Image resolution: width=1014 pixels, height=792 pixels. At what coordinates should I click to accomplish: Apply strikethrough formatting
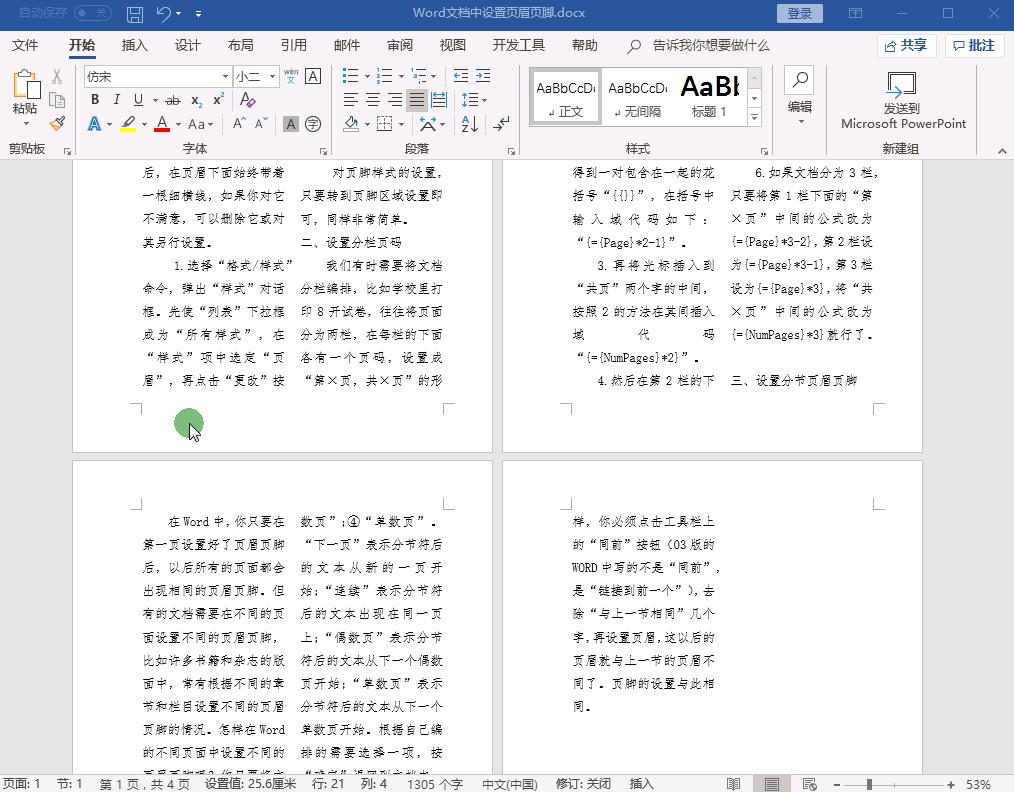tap(172, 99)
